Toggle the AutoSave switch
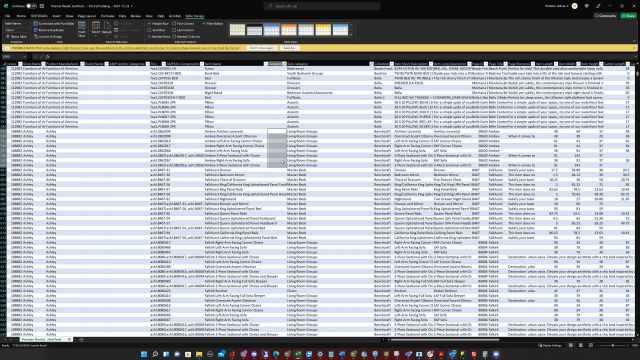The width and height of the screenshot is (640, 360). (31, 6)
